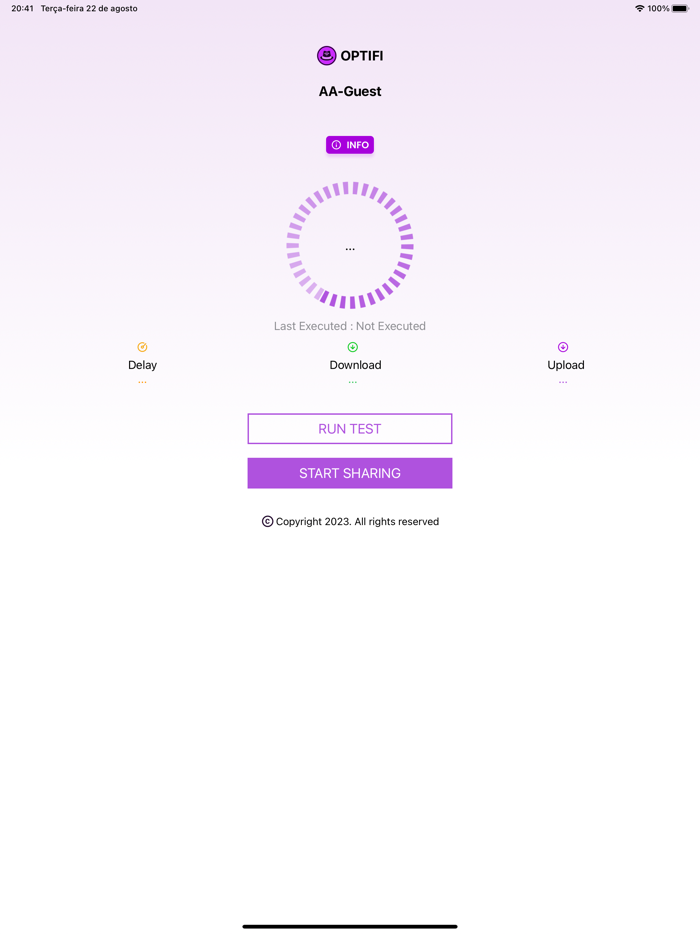Viewport: 700px width, 934px height.
Task: Select the Upload metric label
Action: (x=565, y=365)
